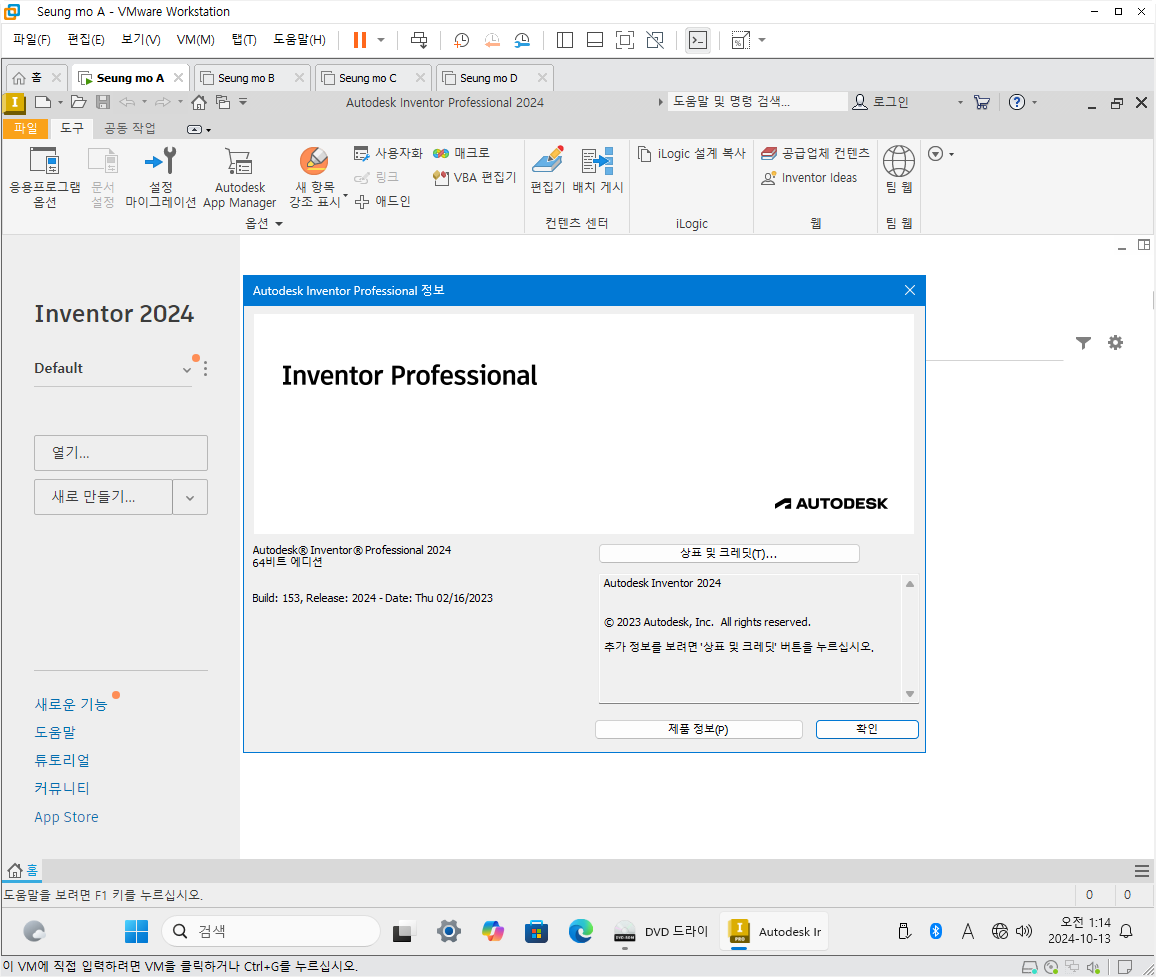Click VMware enter full screen icon
Viewport: 1156px width, 977px height.
[x=624, y=41]
